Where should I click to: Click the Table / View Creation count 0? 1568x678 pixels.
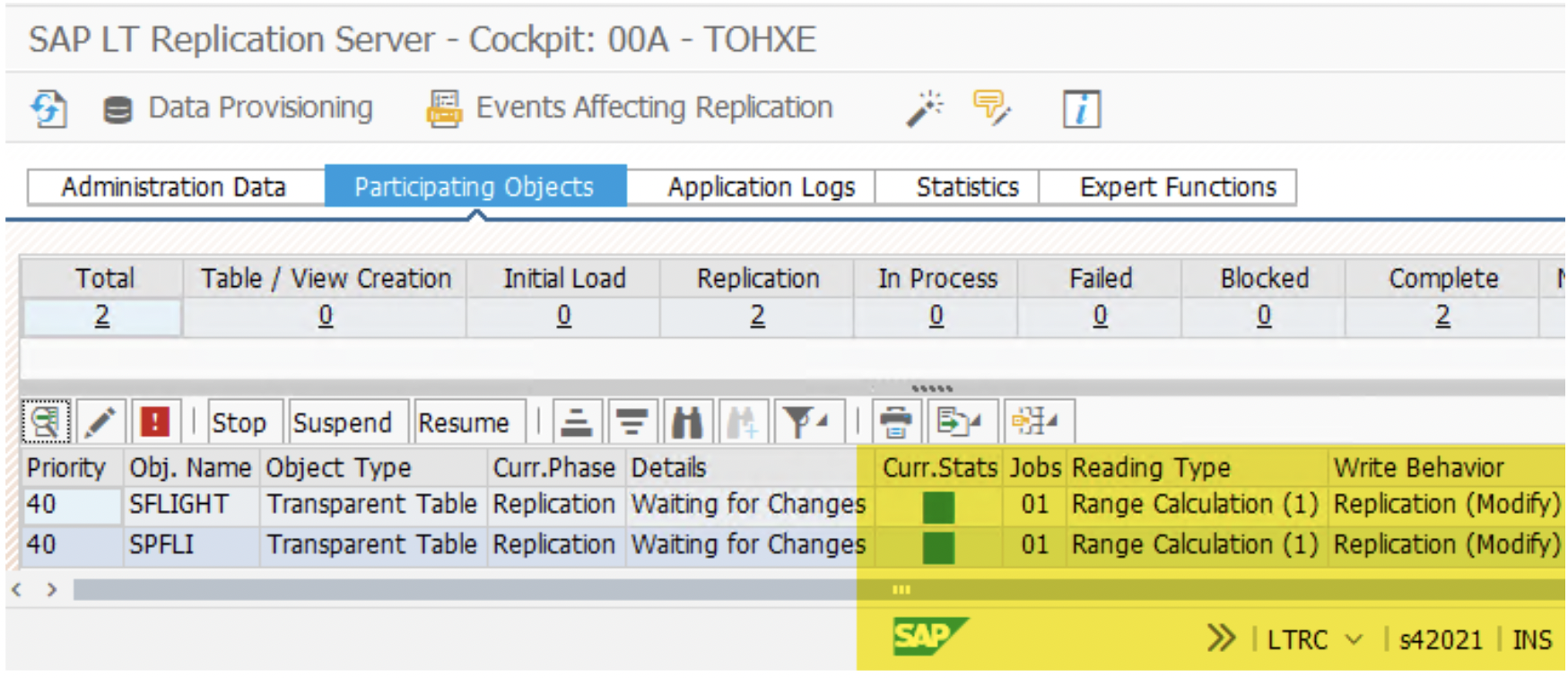pyautogui.click(x=326, y=316)
